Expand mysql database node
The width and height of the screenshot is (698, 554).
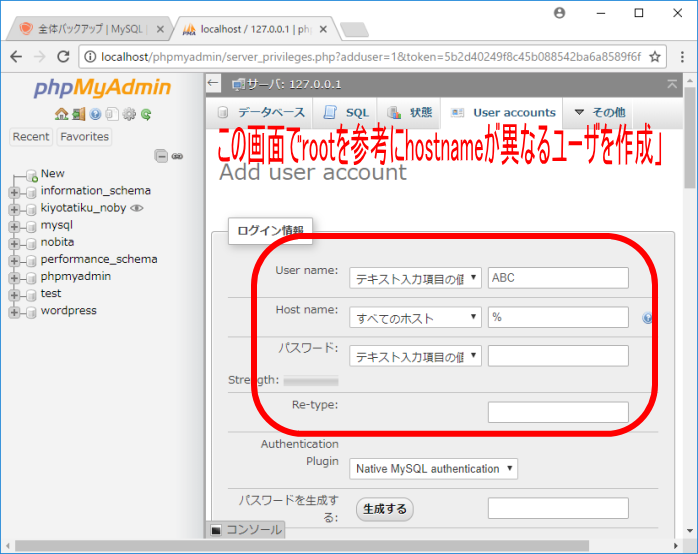[14, 226]
